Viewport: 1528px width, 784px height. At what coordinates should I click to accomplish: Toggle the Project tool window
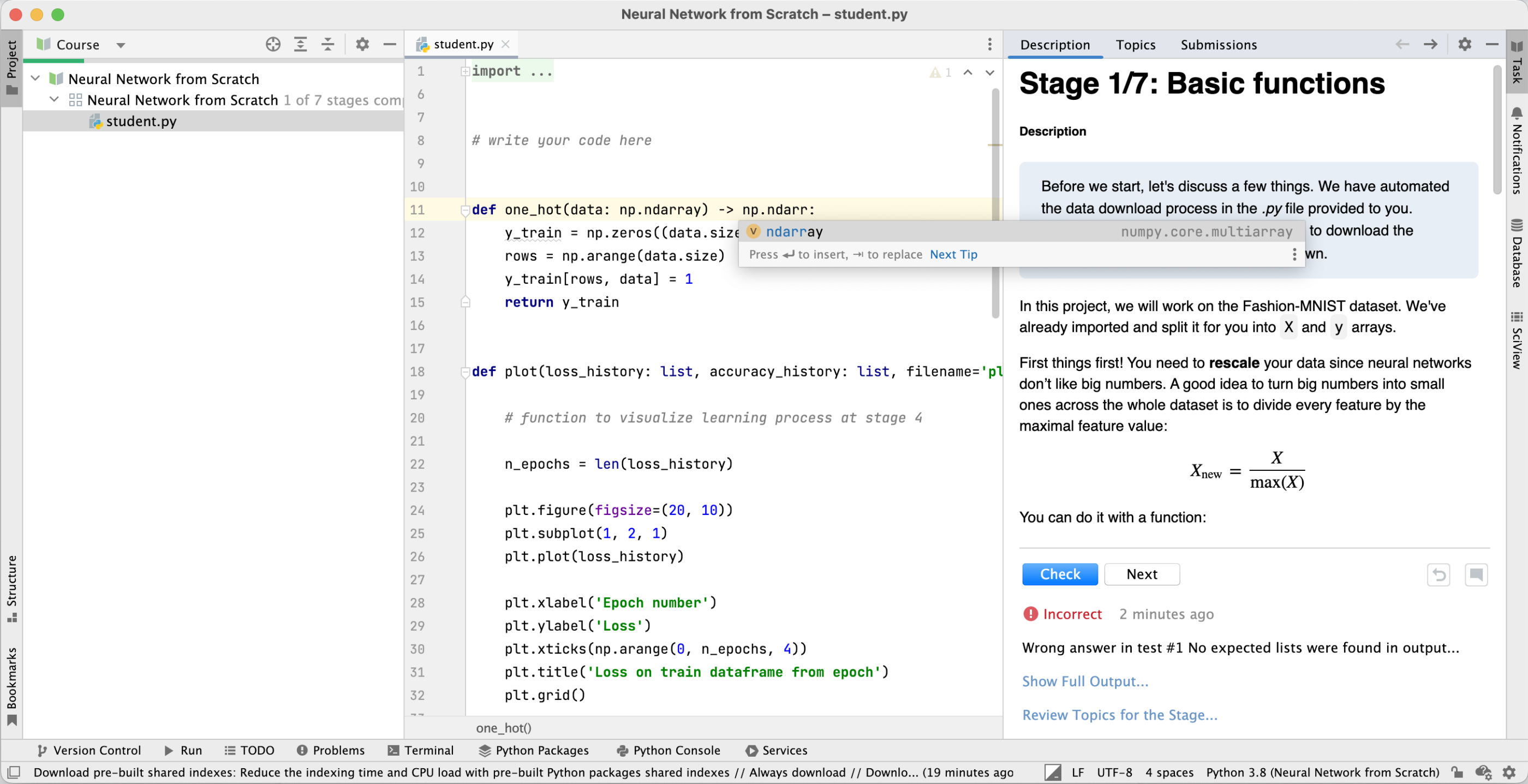[x=11, y=65]
